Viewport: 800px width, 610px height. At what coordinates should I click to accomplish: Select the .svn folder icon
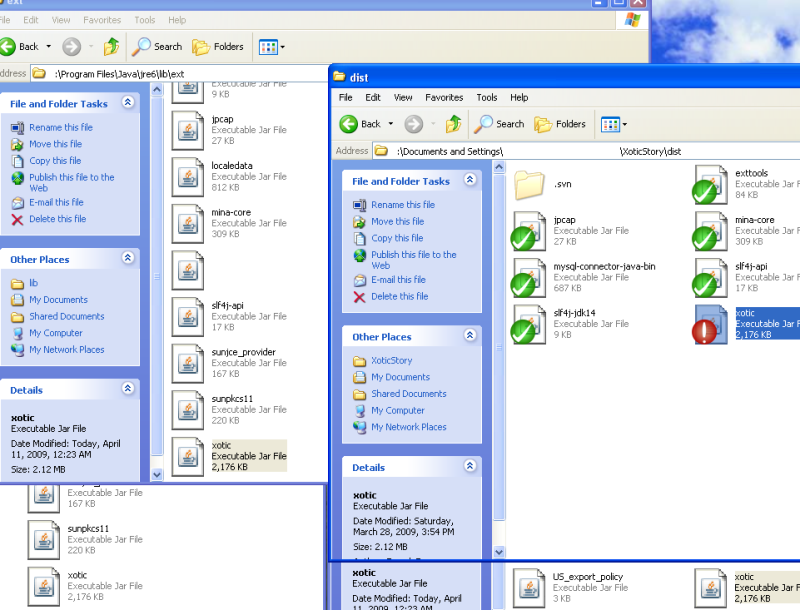(x=529, y=185)
